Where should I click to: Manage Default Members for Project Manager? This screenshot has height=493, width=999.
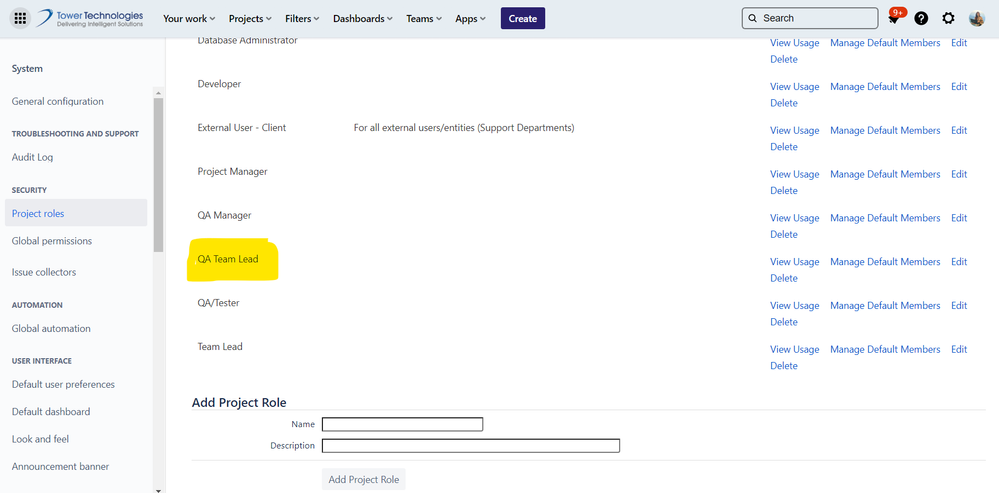pos(885,175)
